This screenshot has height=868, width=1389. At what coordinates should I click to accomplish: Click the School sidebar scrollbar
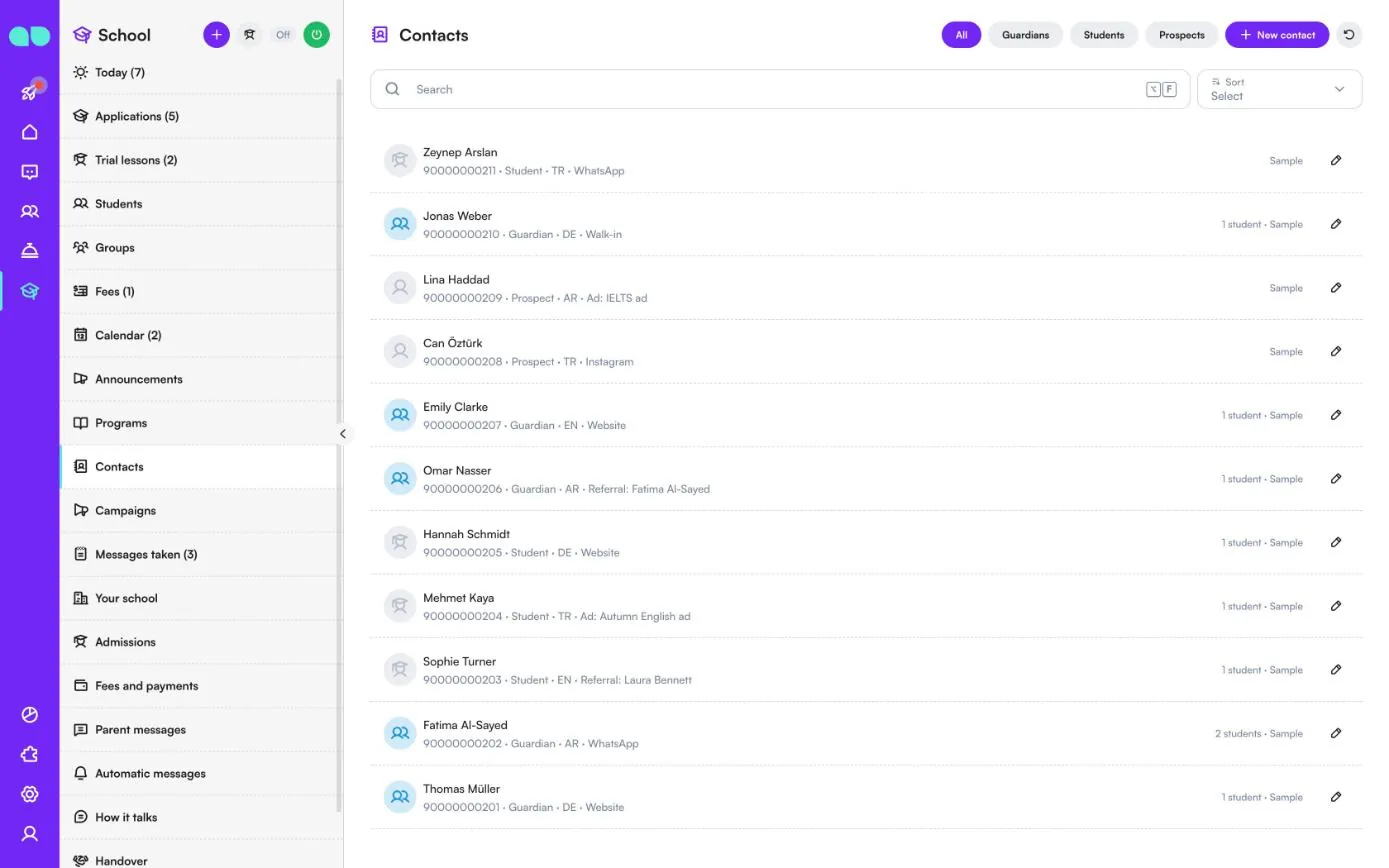(x=340, y=445)
